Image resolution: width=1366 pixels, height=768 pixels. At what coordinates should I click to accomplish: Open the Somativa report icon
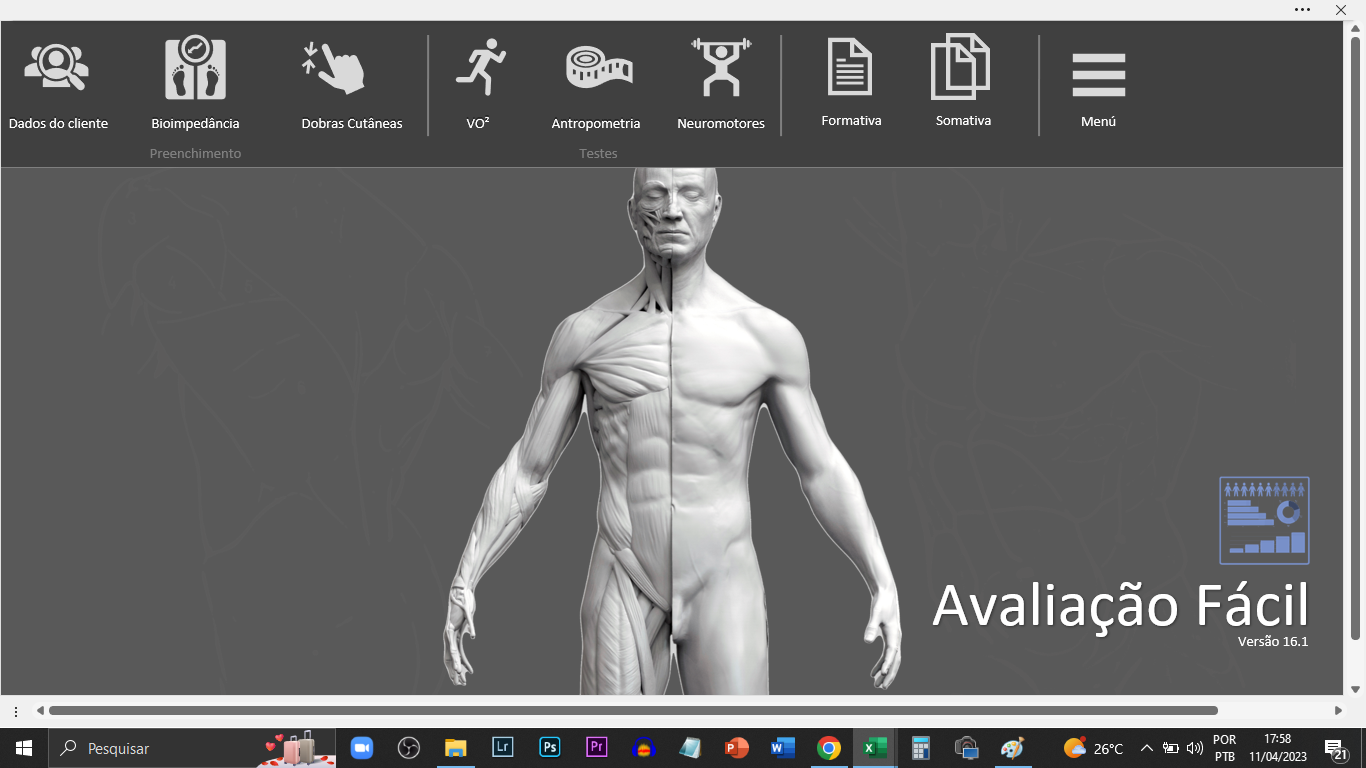961,68
